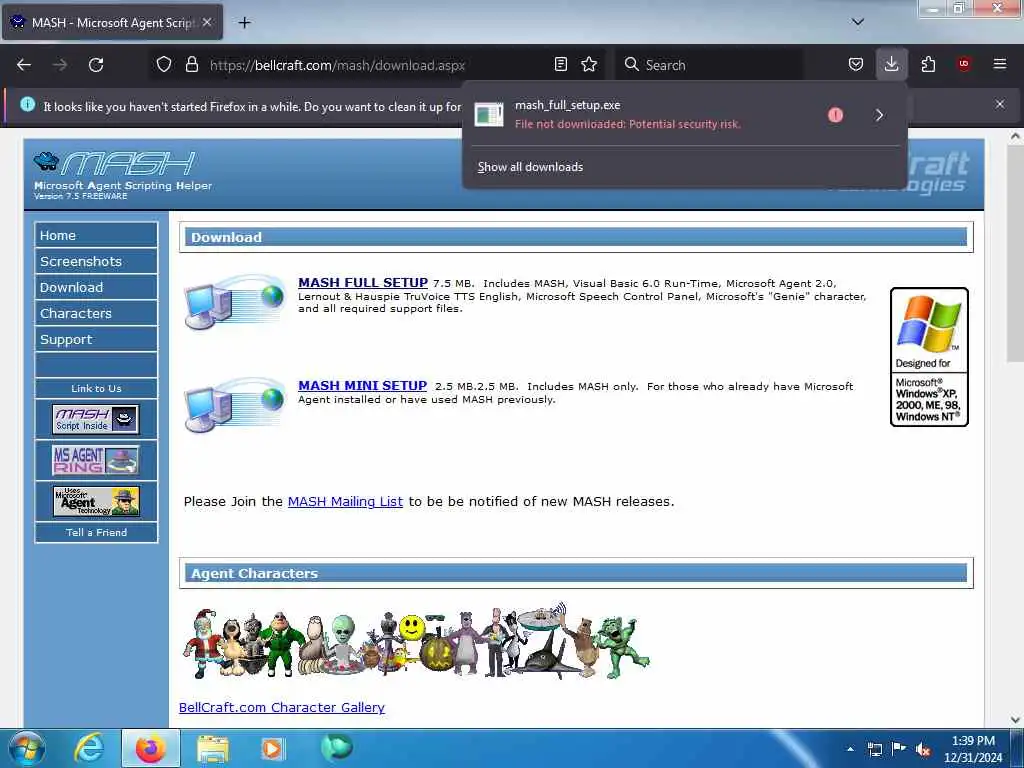This screenshot has height=768, width=1024.
Task: Click the address bar URL field
Action: [x=376, y=65]
